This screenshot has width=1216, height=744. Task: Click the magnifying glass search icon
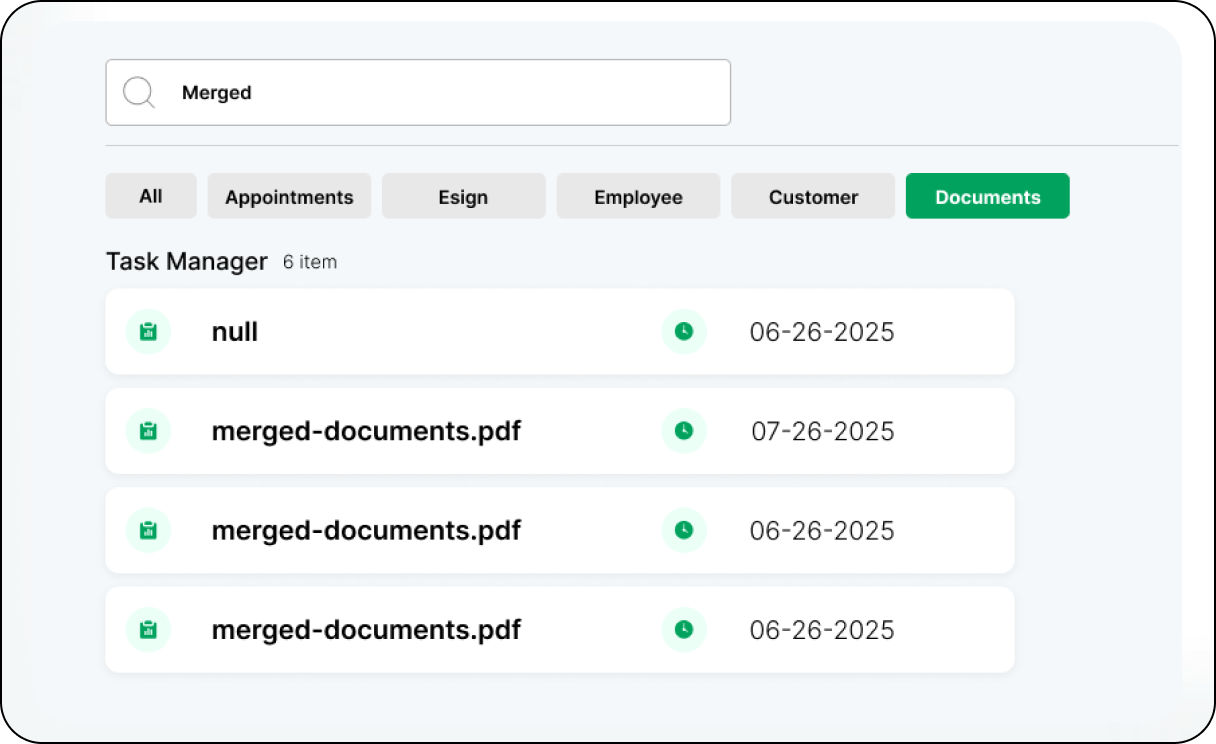point(138,93)
